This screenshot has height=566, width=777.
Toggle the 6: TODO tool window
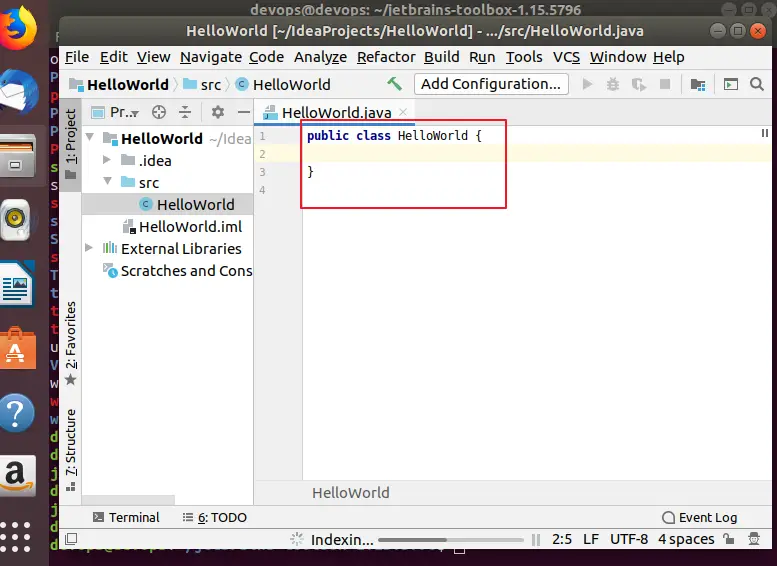[x=215, y=517]
